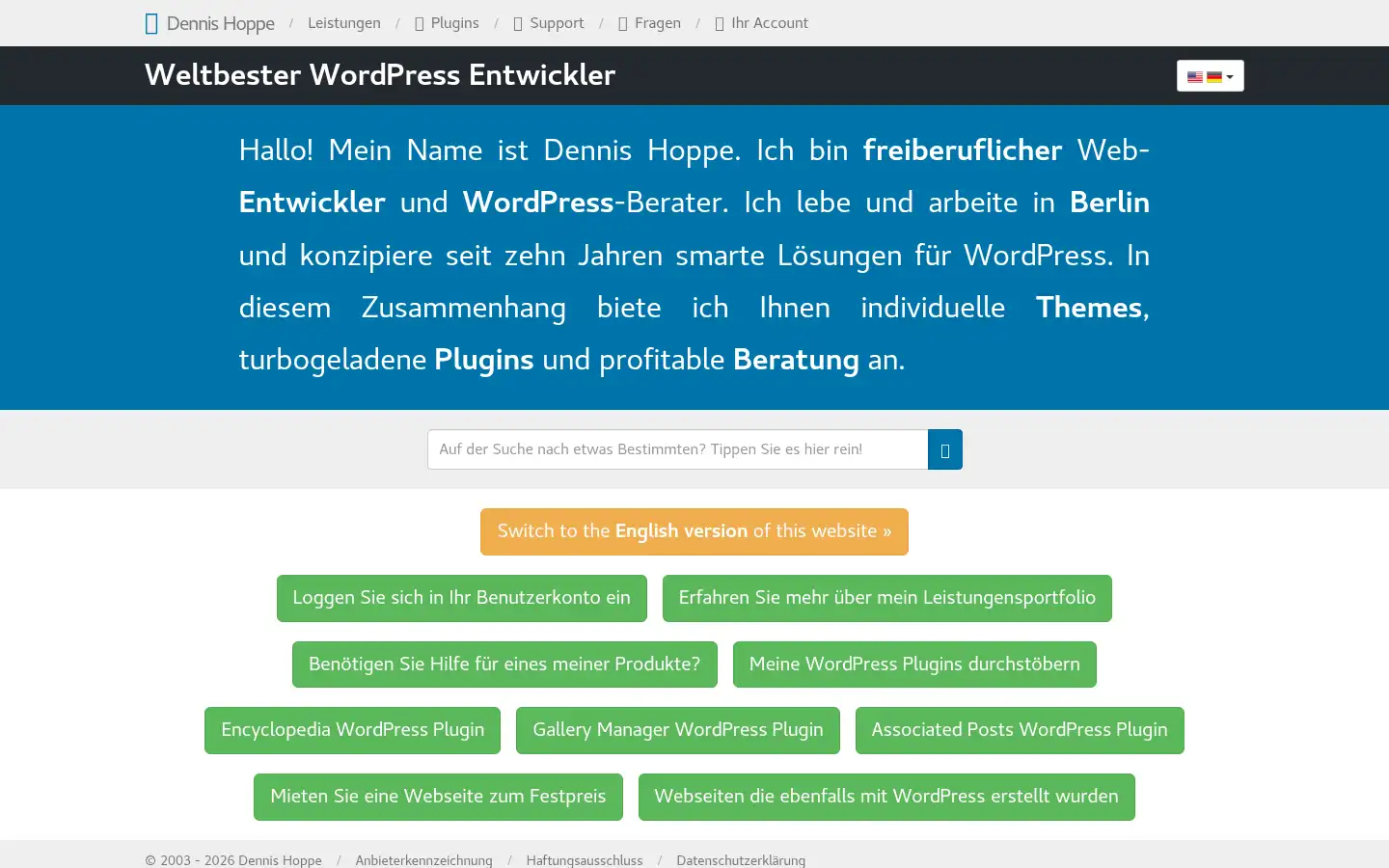Click the icon beside Ihr Account
The image size is (1389, 868).
coord(720,23)
